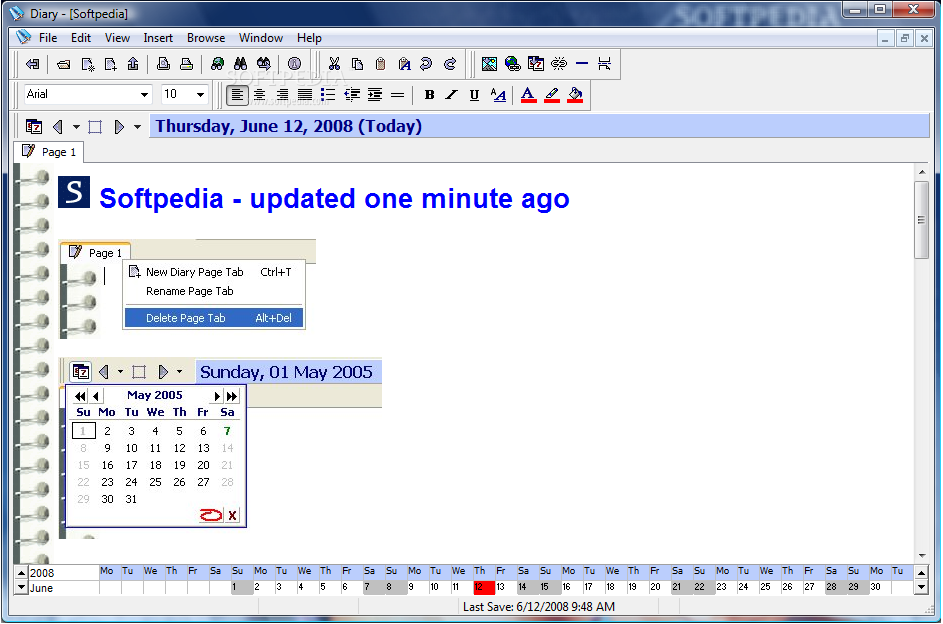
Task: Click the round info about icon
Action: [x=294, y=64]
